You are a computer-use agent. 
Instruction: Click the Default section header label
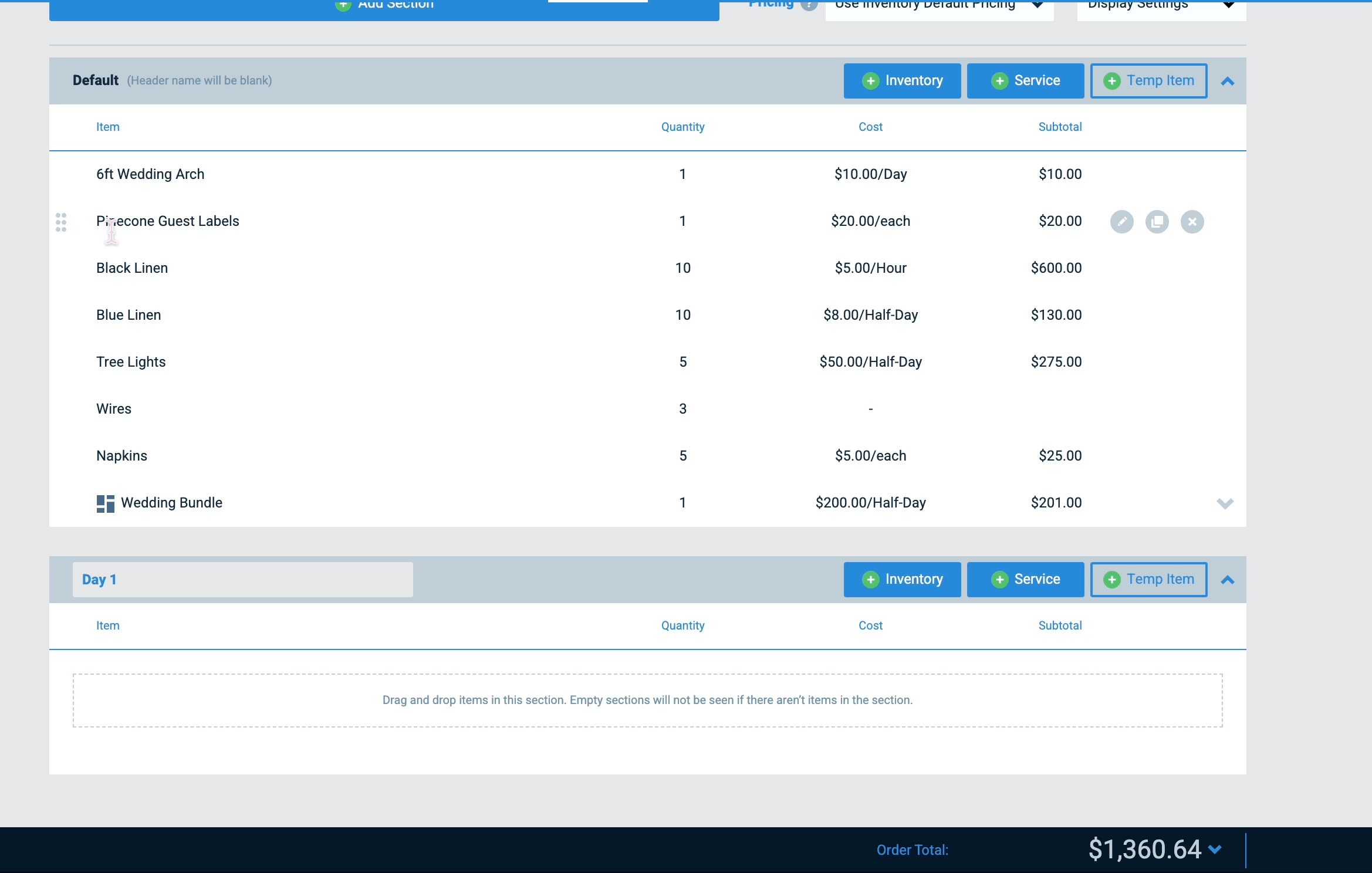tap(96, 80)
